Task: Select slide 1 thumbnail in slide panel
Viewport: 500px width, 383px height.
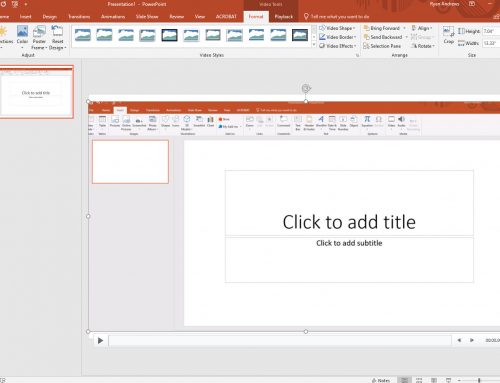Action: [36, 92]
